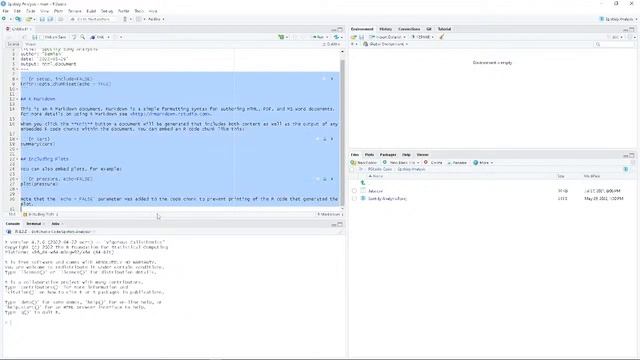
Task: Open the Including Plots section navigator
Action: (x=41, y=214)
